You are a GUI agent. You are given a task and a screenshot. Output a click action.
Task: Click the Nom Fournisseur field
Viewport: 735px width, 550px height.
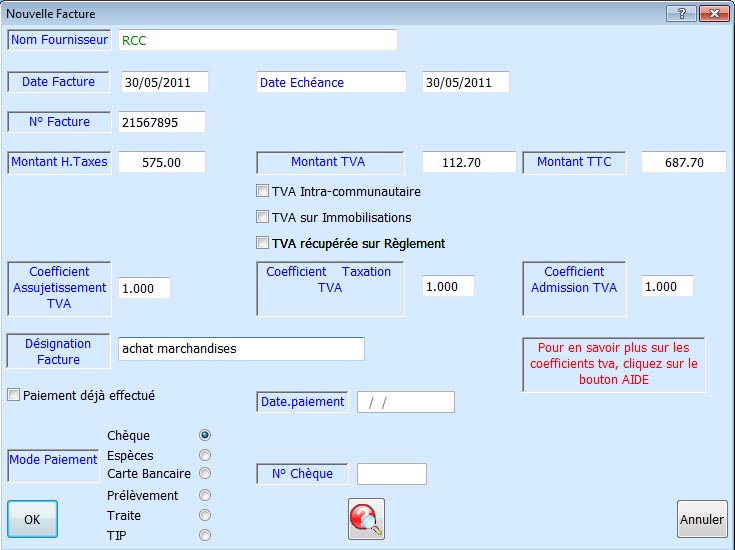256,40
